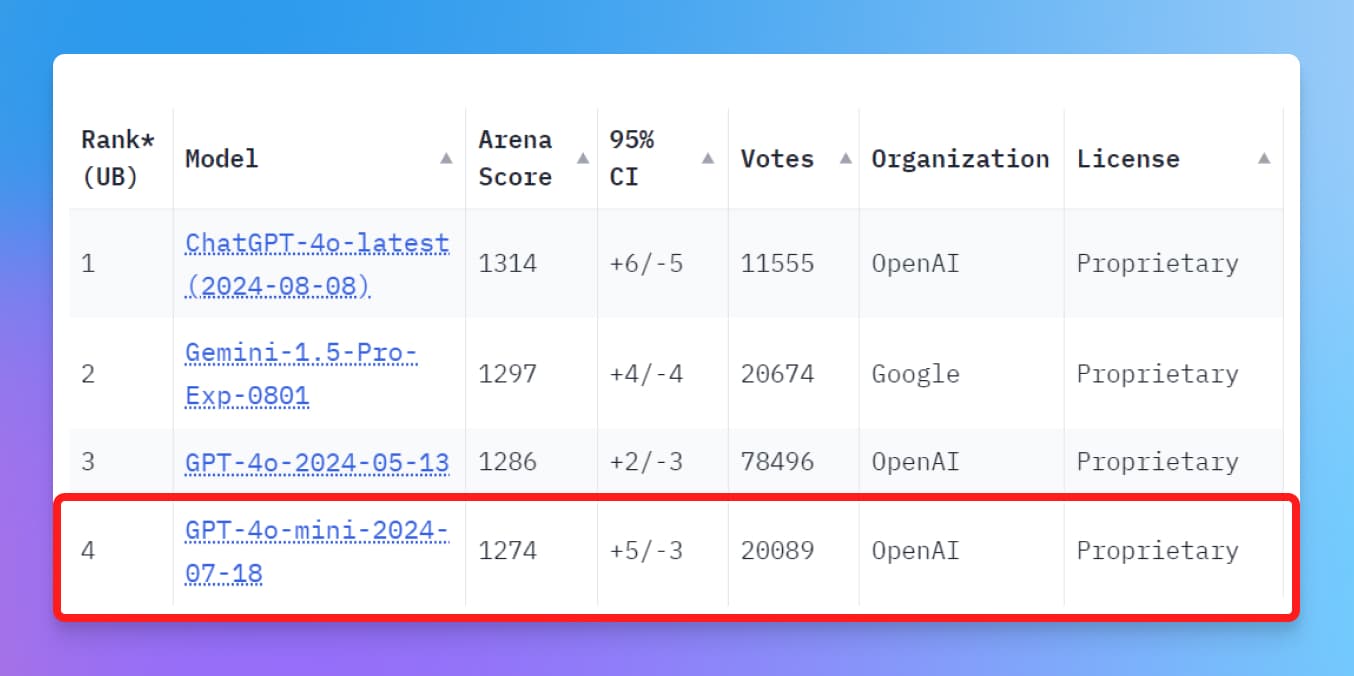
Task: Select the 1274 Arena Score cell
Action: [x=508, y=551]
